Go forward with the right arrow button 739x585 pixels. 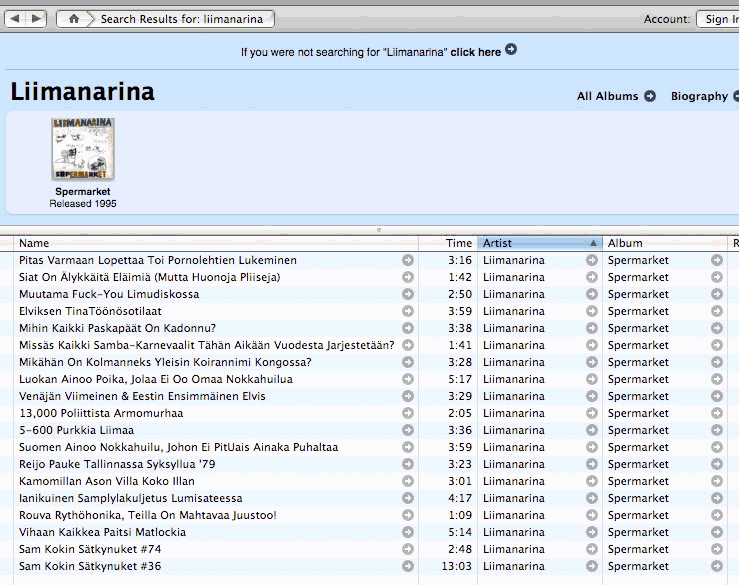pyautogui.click(x=36, y=19)
